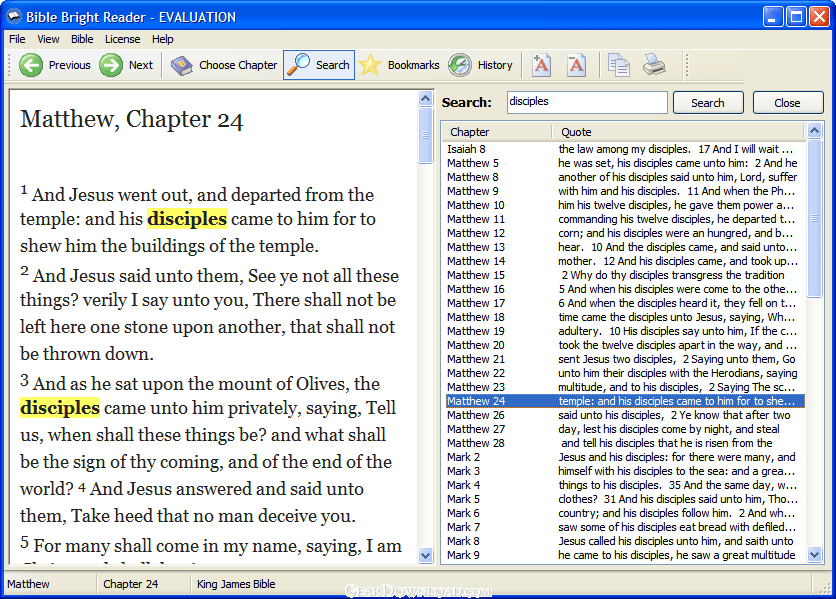Viewport: 836px width, 599px height.
Task: Focus the search field containing "disciples"
Action: pos(587,102)
